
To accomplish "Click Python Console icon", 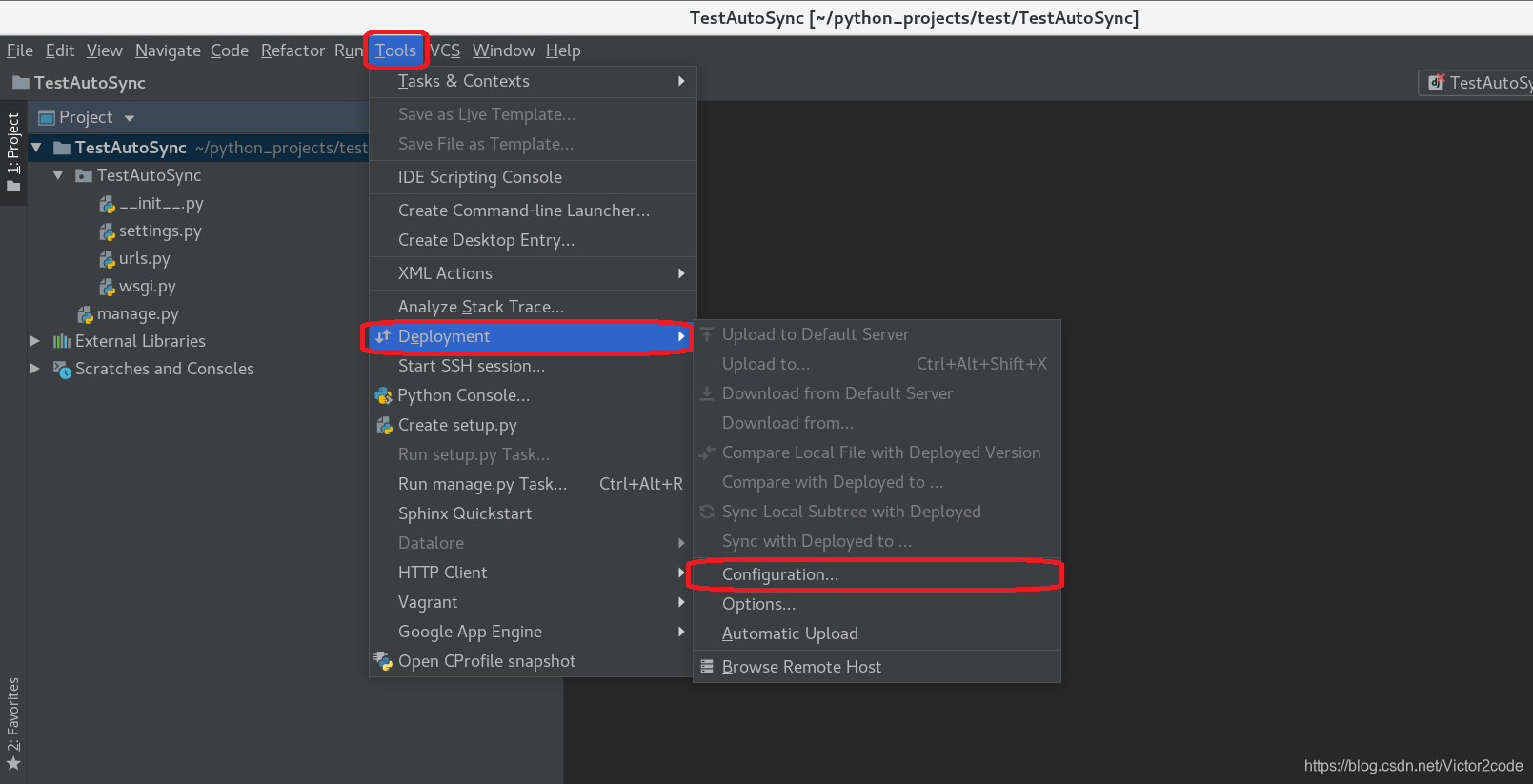I will (384, 395).
